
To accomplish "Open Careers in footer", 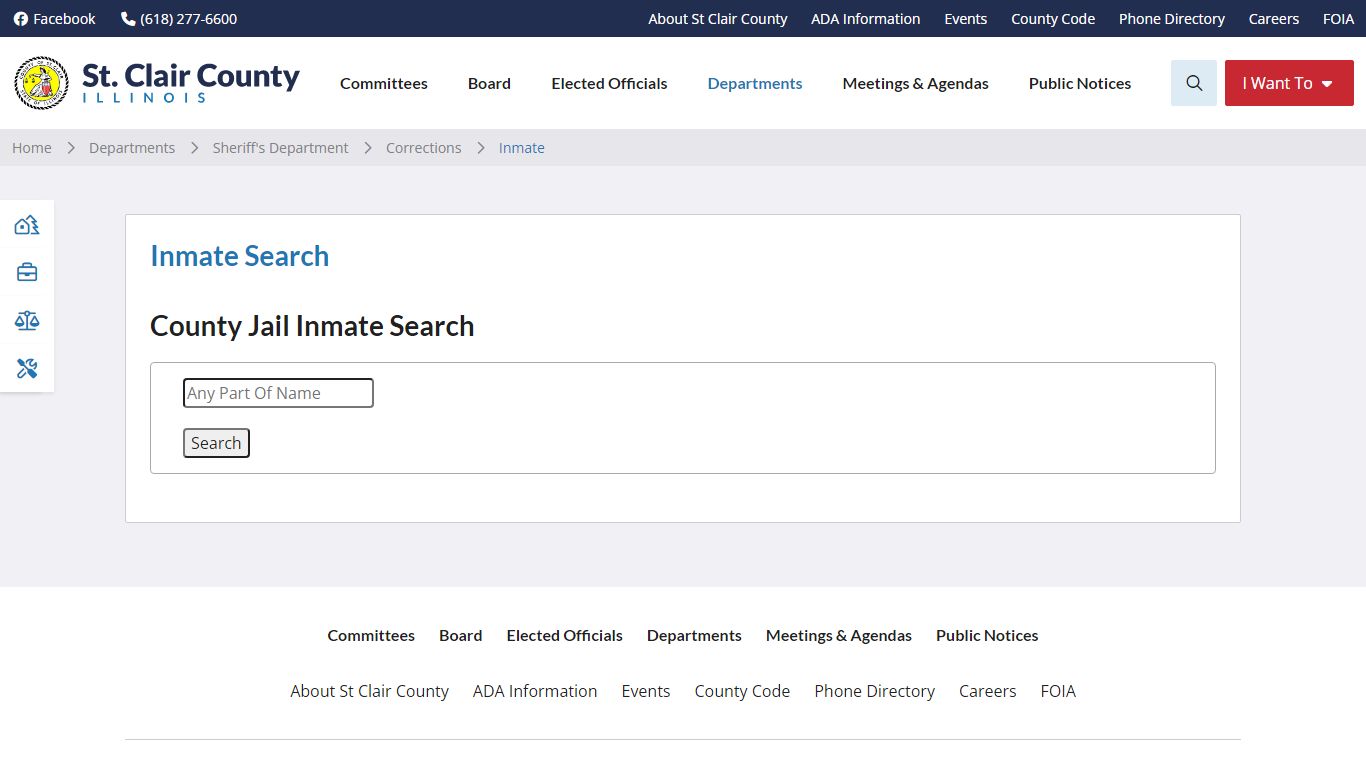I will point(988,691).
